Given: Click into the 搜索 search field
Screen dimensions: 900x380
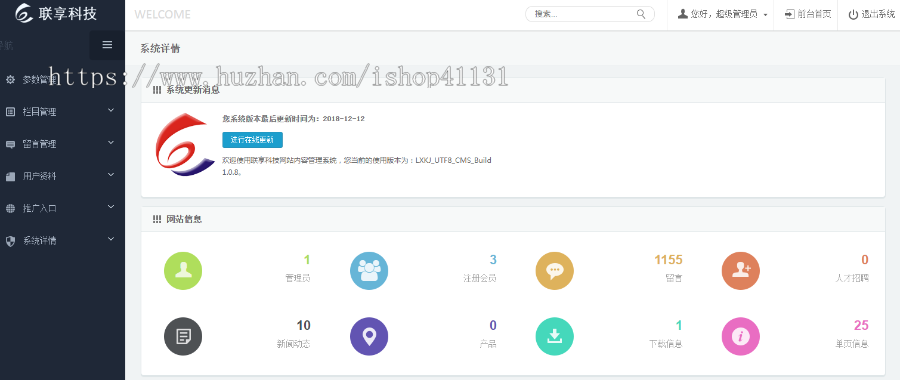Looking at the screenshot, I should pos(589,14).
